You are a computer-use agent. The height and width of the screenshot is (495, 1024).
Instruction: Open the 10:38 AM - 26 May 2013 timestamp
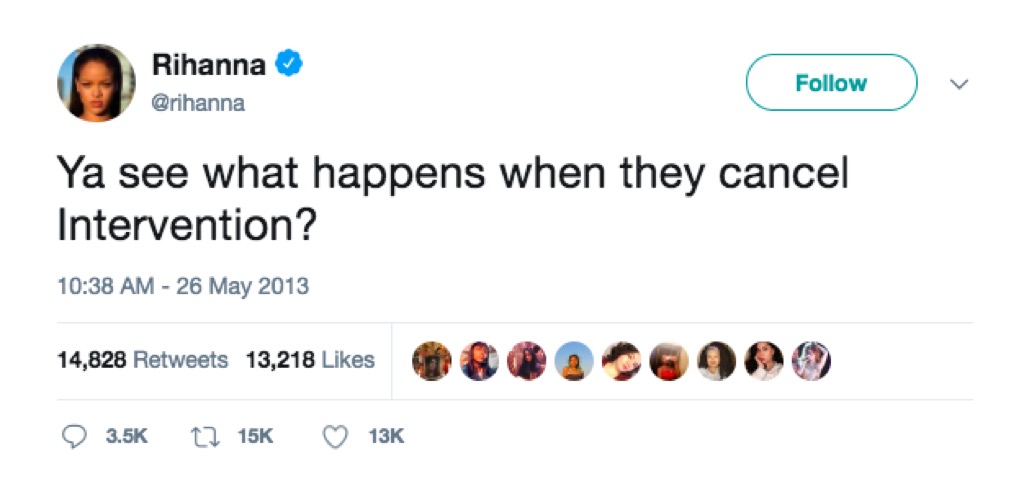coord(182,286)
